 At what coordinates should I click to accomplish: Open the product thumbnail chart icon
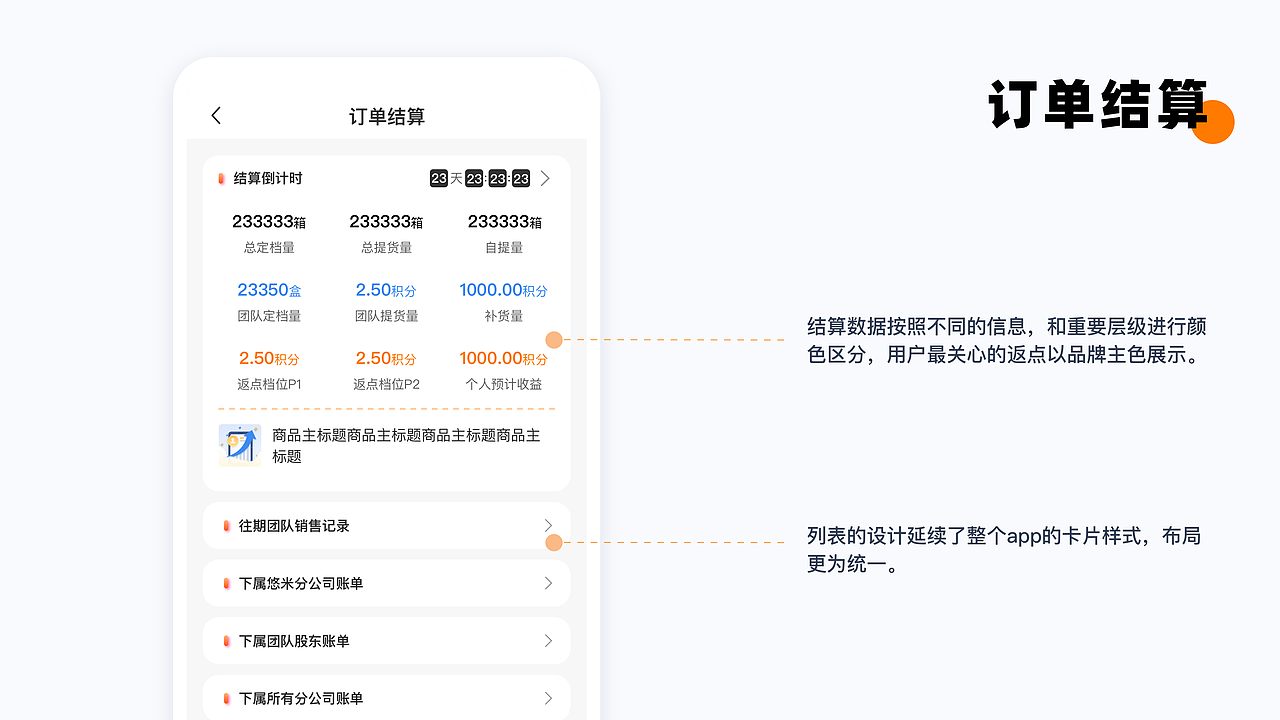coord(240,445)
